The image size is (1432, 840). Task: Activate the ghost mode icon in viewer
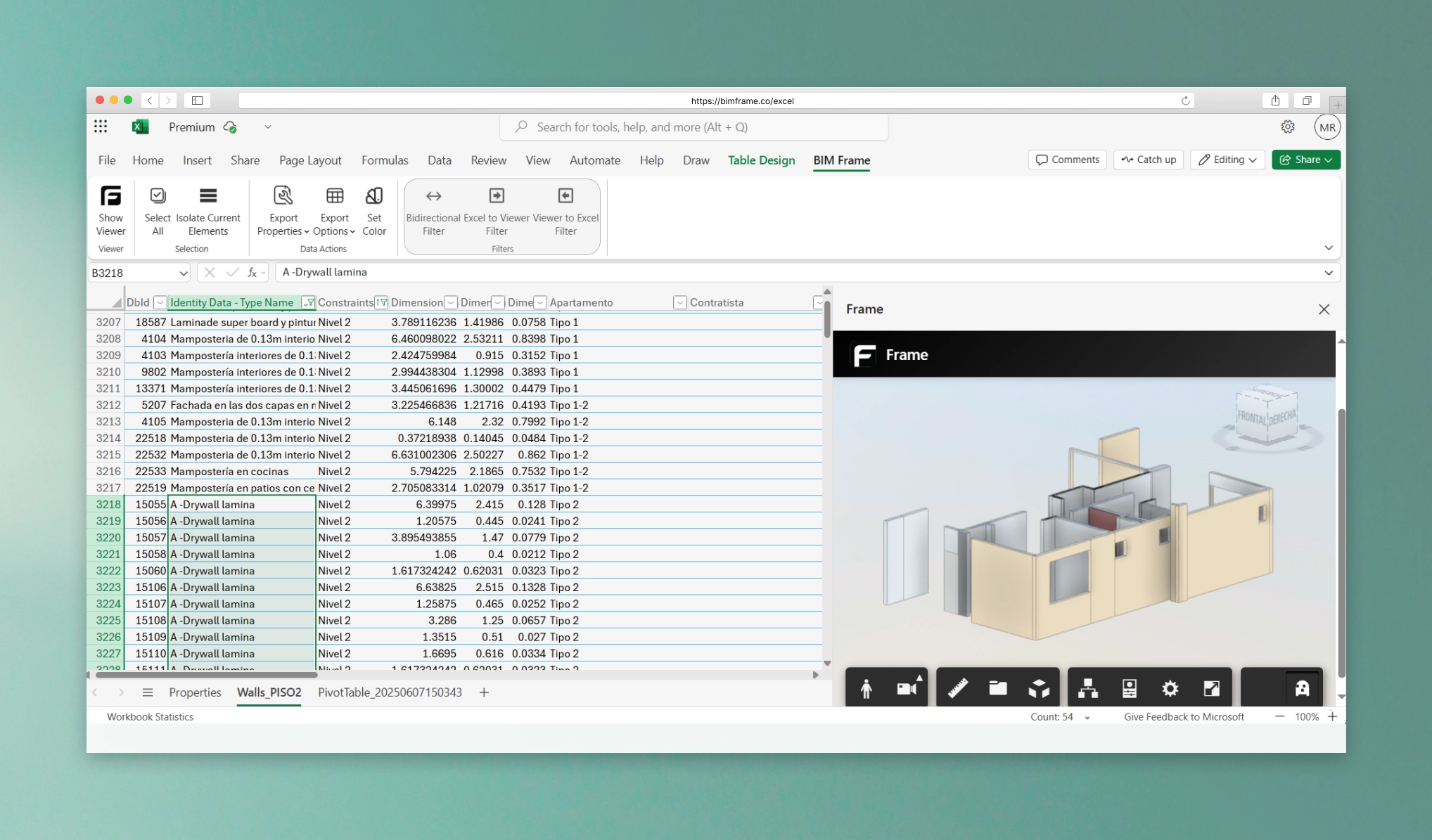[1302, 687]
